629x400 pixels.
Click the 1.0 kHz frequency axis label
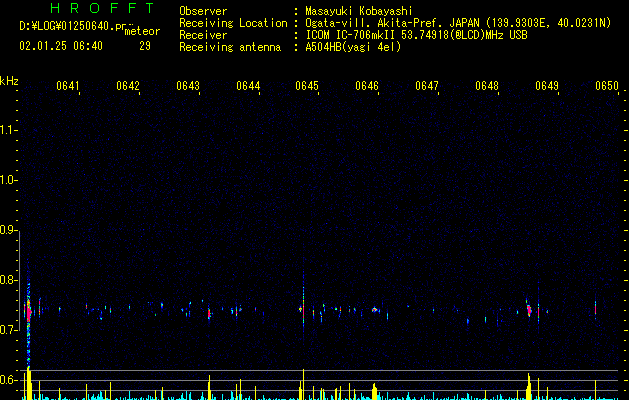(8, 180)
